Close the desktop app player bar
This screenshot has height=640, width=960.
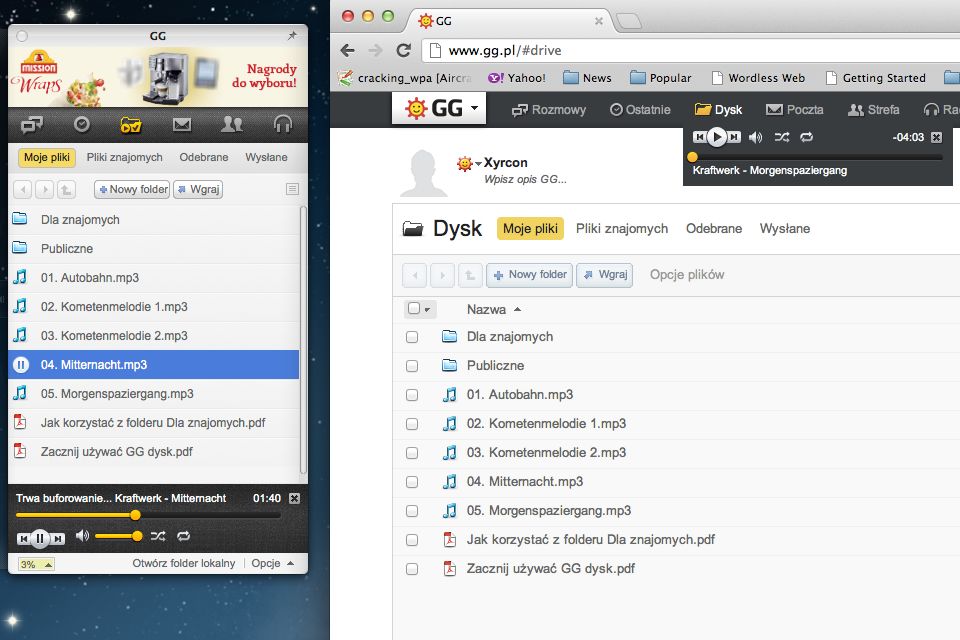(294, 498)
